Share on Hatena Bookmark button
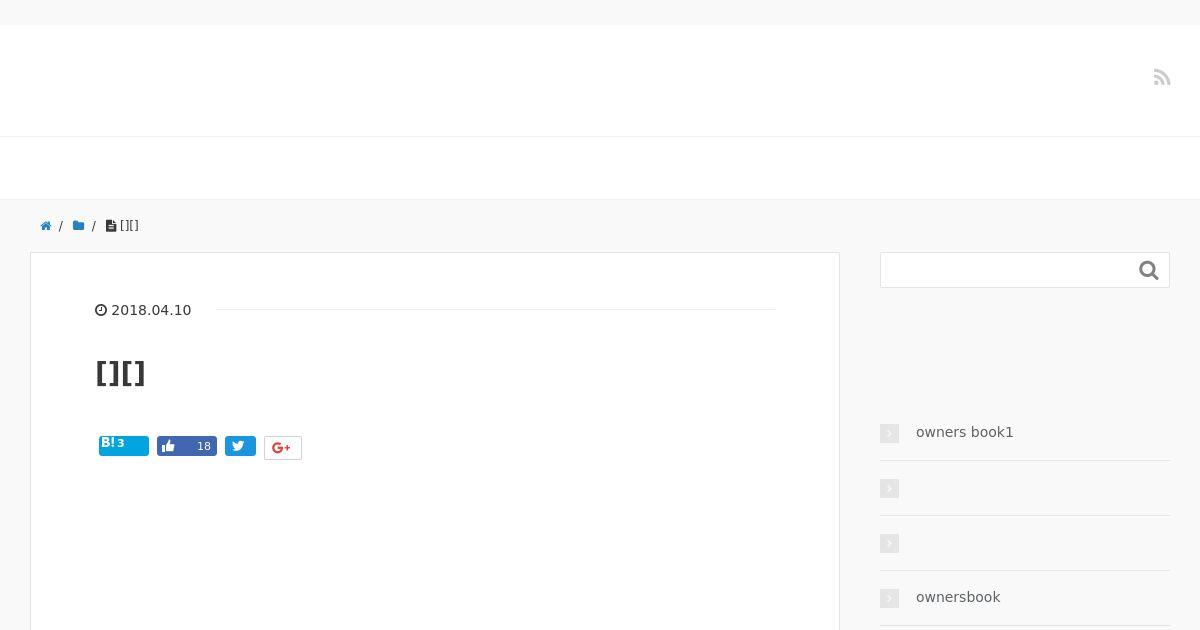The height and width of the screenshot is (630, 1200). coord(124,446)
